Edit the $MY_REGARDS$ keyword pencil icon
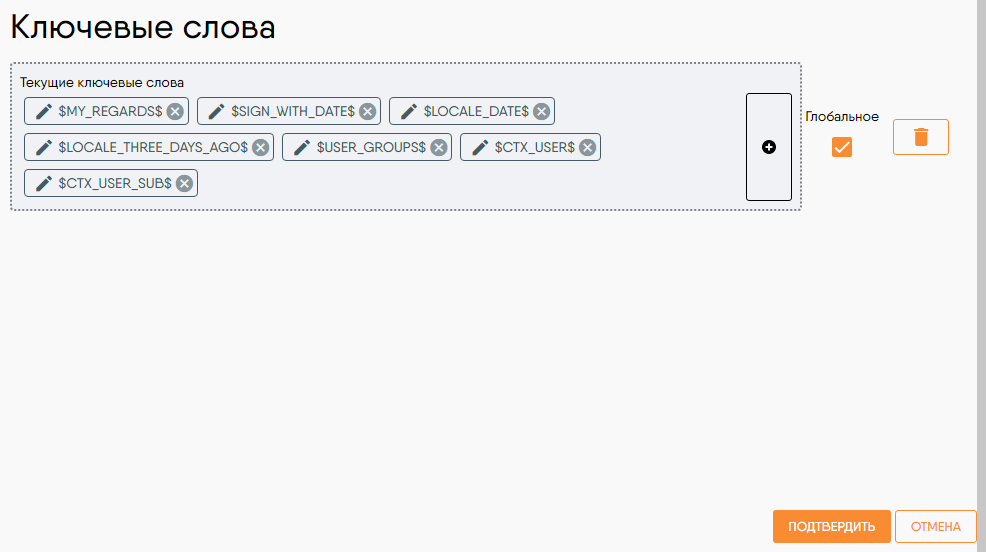The height and width of the screenshot is (552, 986). (x=43, y=111)
